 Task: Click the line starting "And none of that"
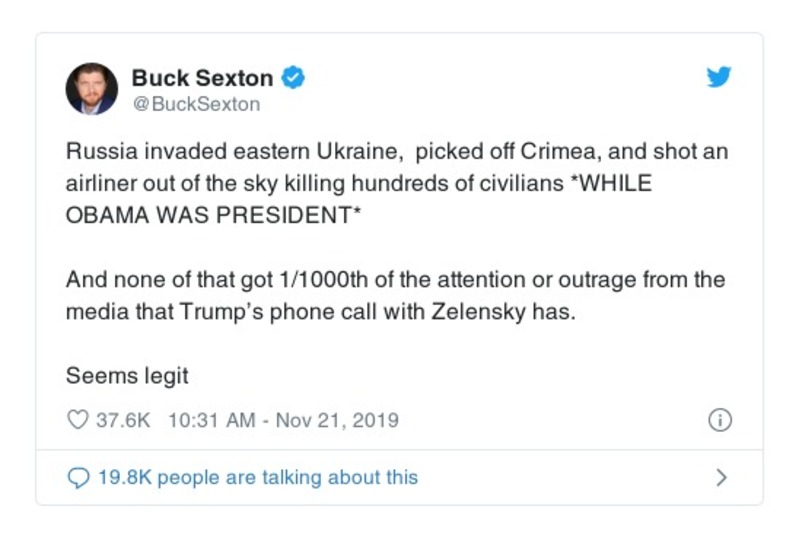(x=395, y=280)
